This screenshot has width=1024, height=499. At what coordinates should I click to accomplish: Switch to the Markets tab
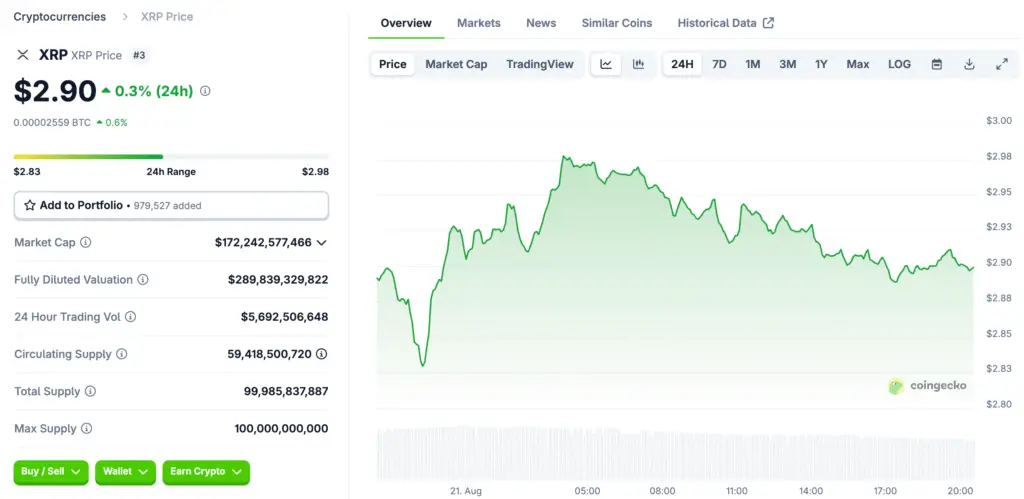pos(478,23)
